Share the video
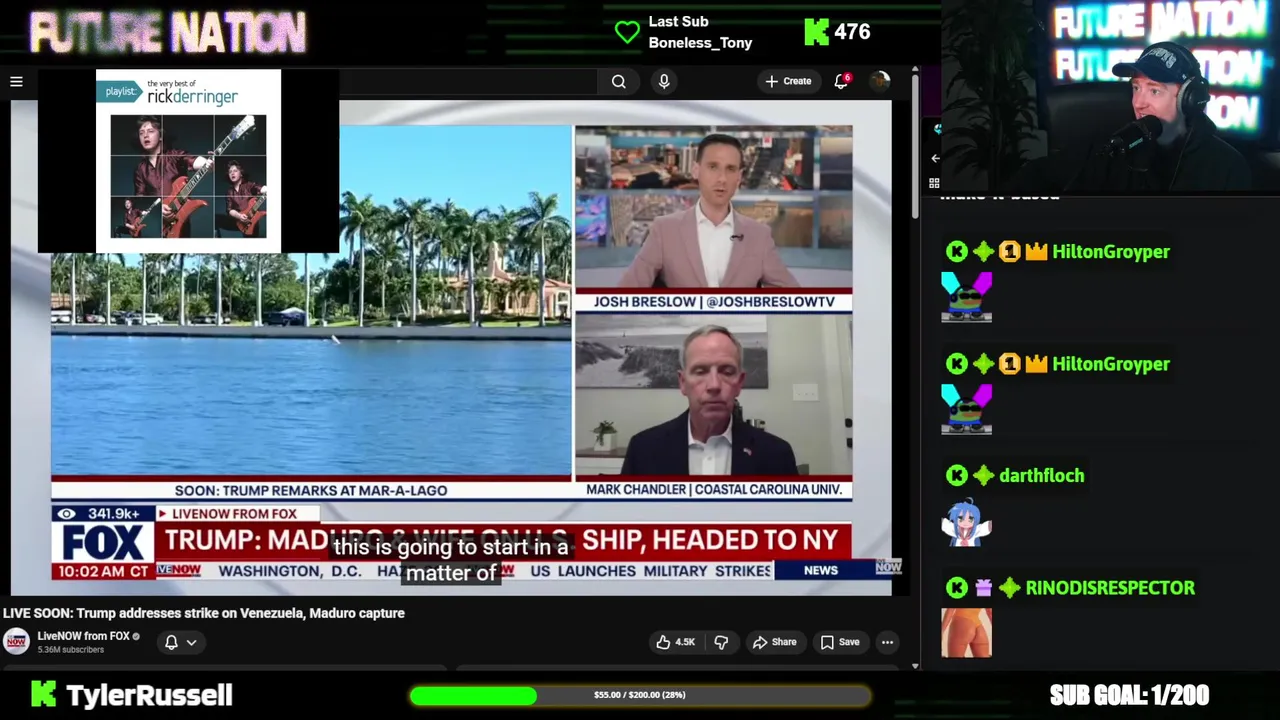The image size is (1280, 720). [775, 642]
